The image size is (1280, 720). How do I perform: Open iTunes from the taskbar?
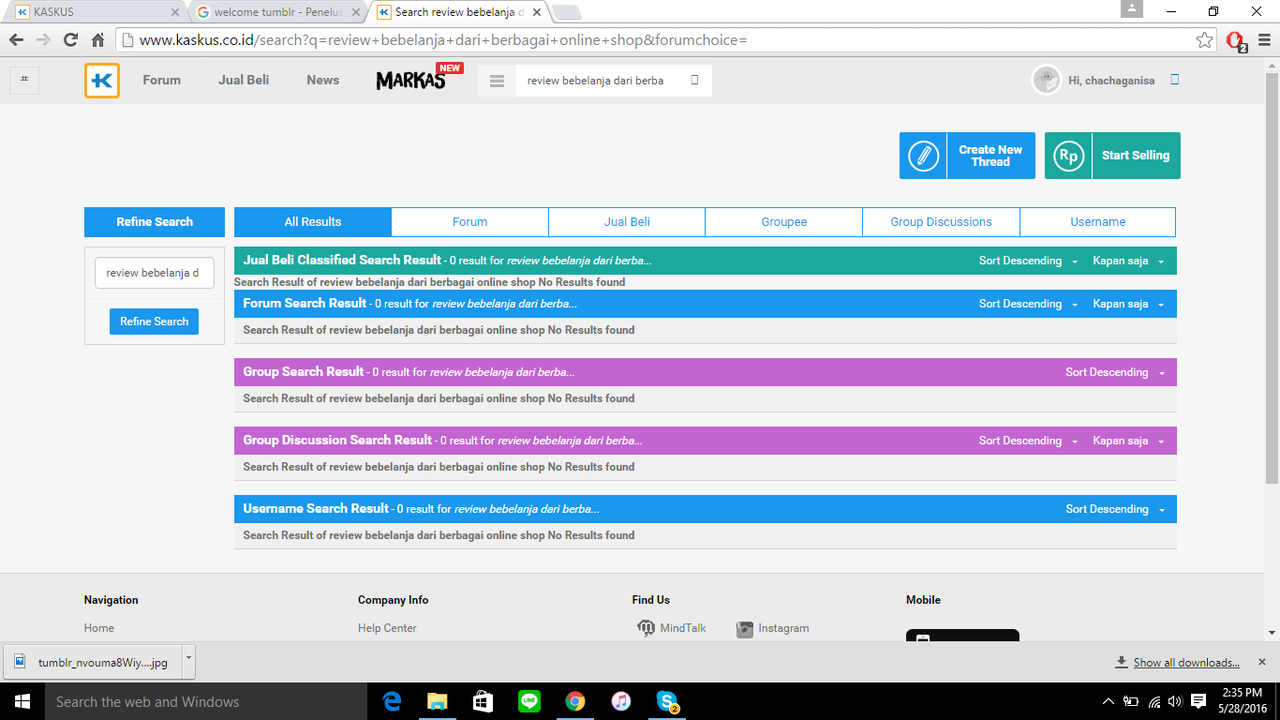click(621, 702)
